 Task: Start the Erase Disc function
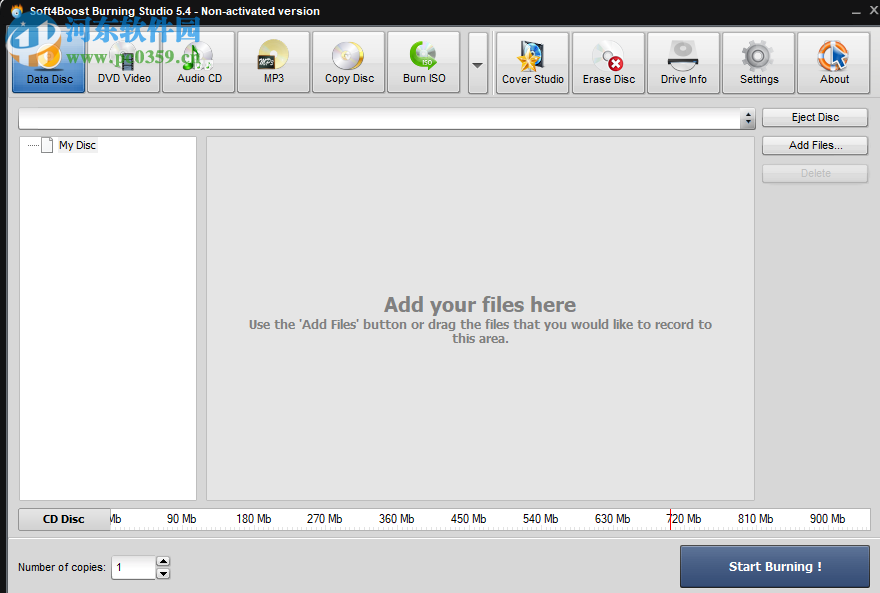[608, 63]
